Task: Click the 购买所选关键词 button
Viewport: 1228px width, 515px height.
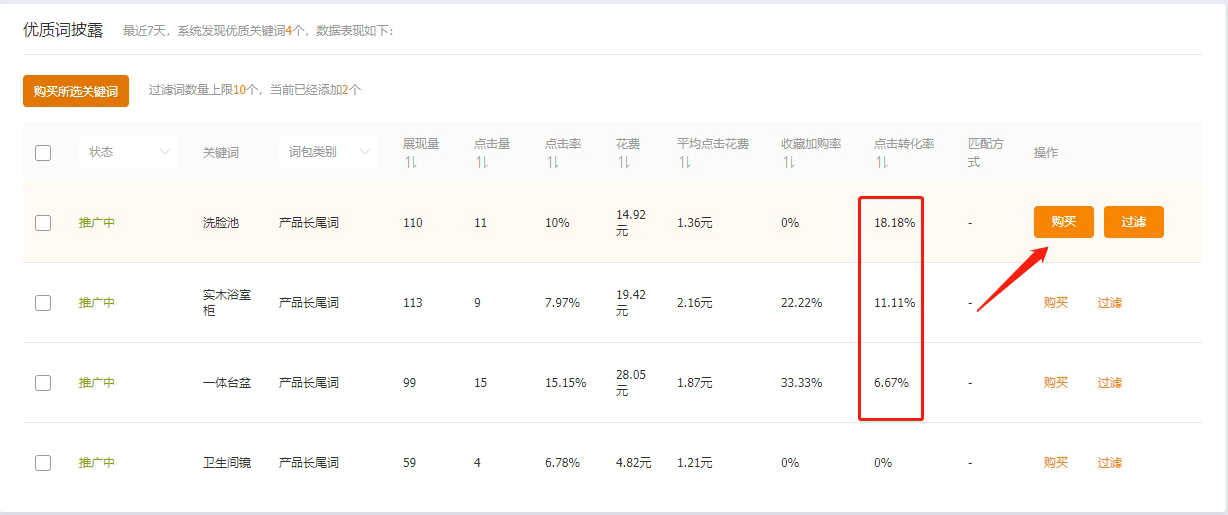Action: tap(76, 90)
